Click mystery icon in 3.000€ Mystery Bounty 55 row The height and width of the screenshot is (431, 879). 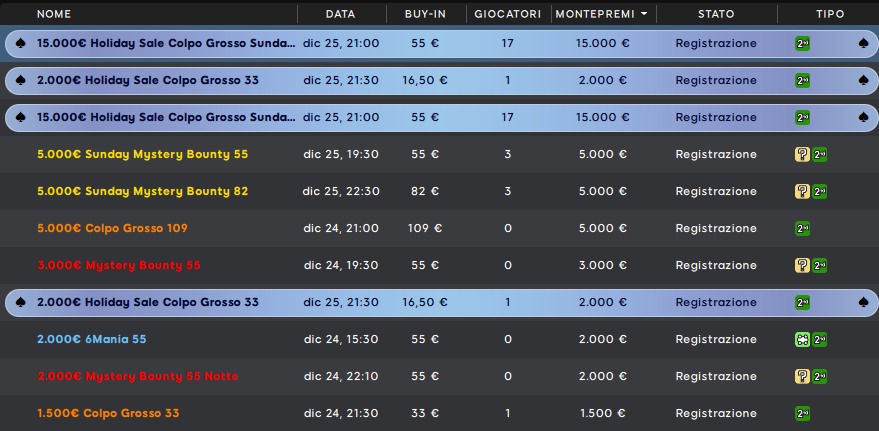pyautogui.click(x=802, y=266)
